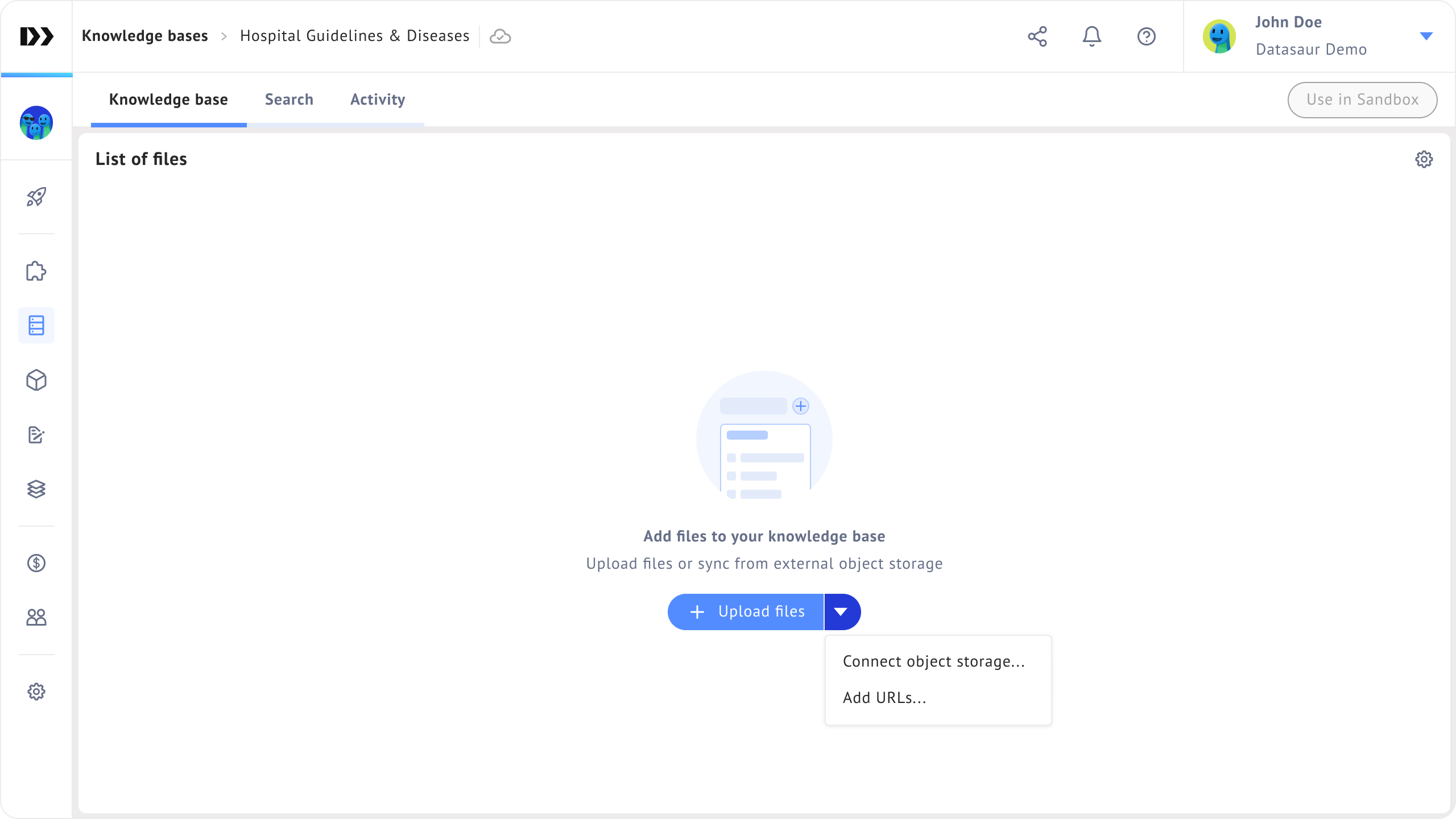Open the dollar billing icon
The width and height of the screenshot is (1456, 819).
point(36,563)
